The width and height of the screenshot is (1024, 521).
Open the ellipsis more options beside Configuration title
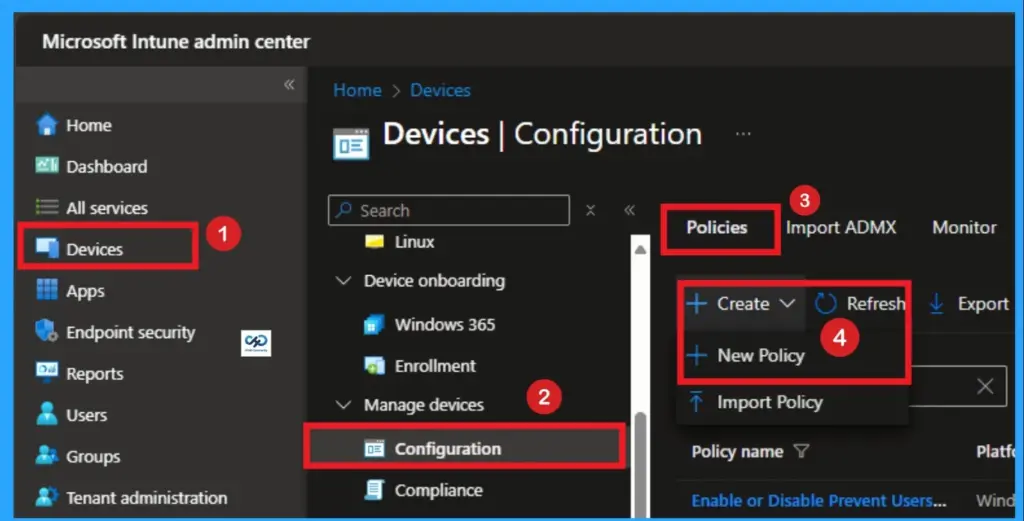[743, 134]
